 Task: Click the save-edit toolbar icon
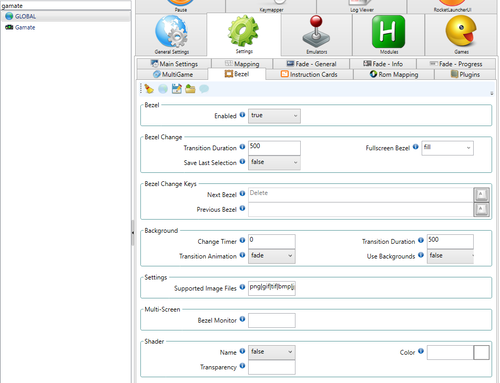pyautogui.click(x=176, y=89)
